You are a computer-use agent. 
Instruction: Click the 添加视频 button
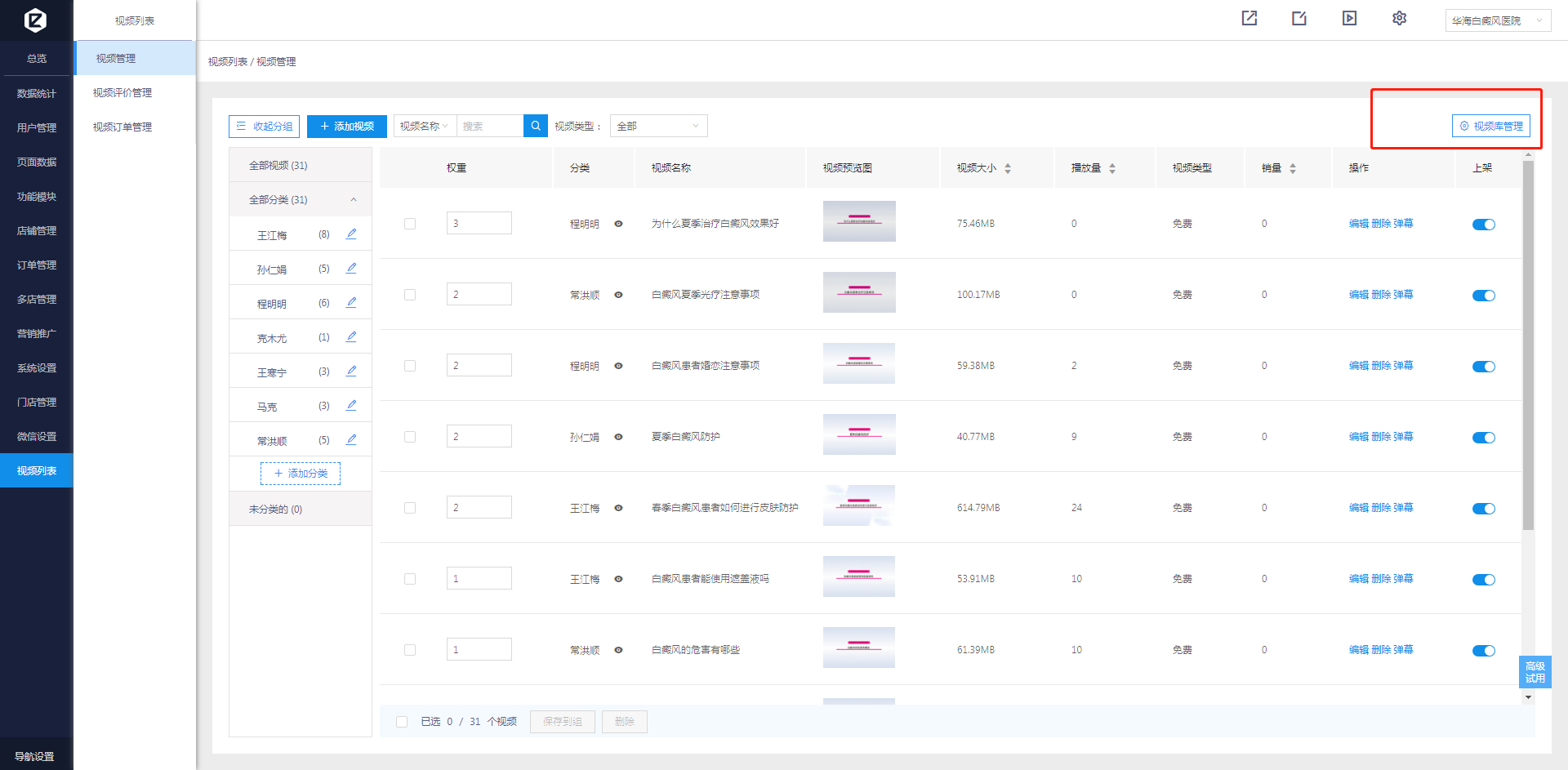(347, 126)
